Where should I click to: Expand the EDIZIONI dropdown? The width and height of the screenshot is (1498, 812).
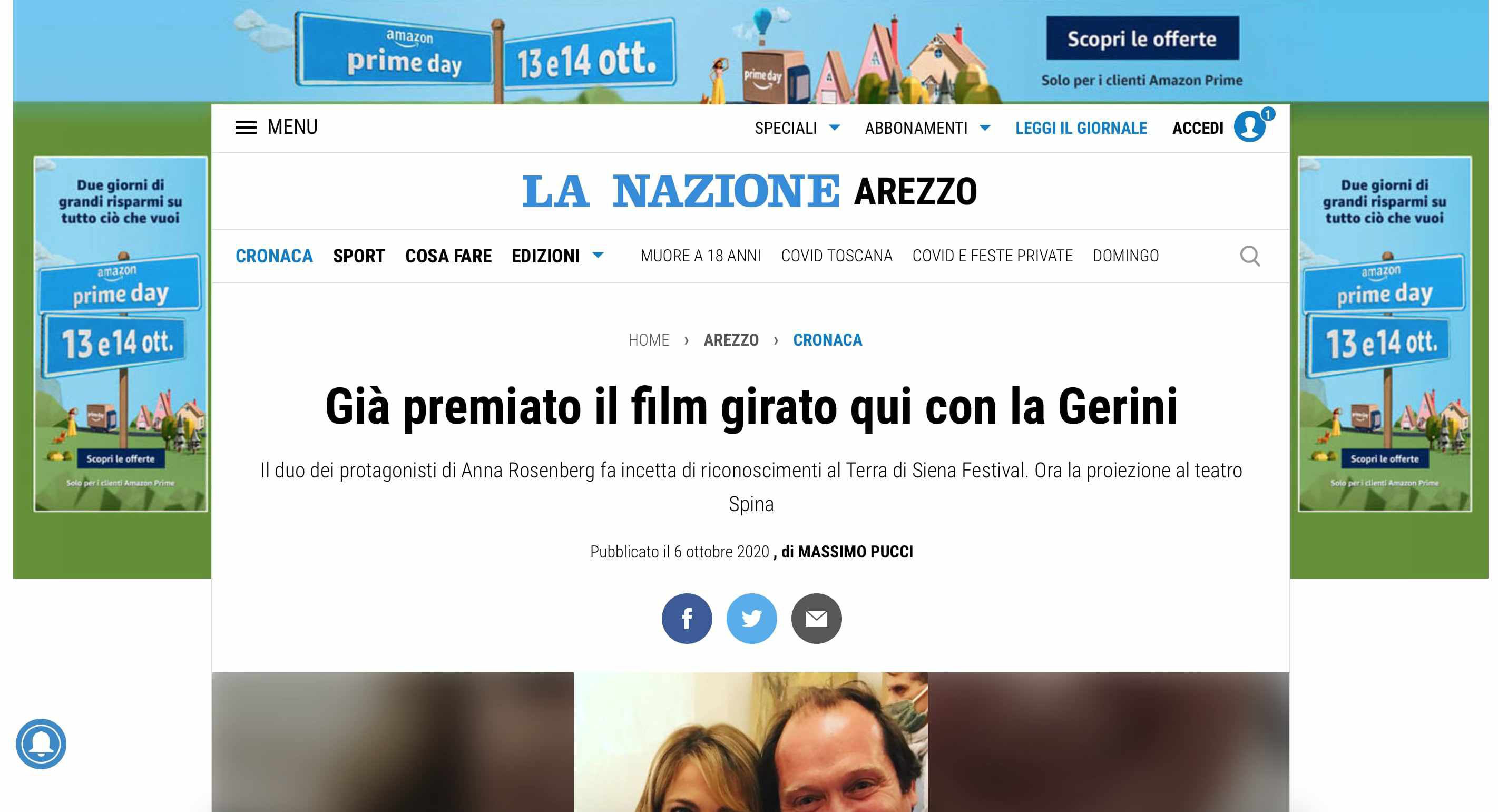click(x=557, y=256)
